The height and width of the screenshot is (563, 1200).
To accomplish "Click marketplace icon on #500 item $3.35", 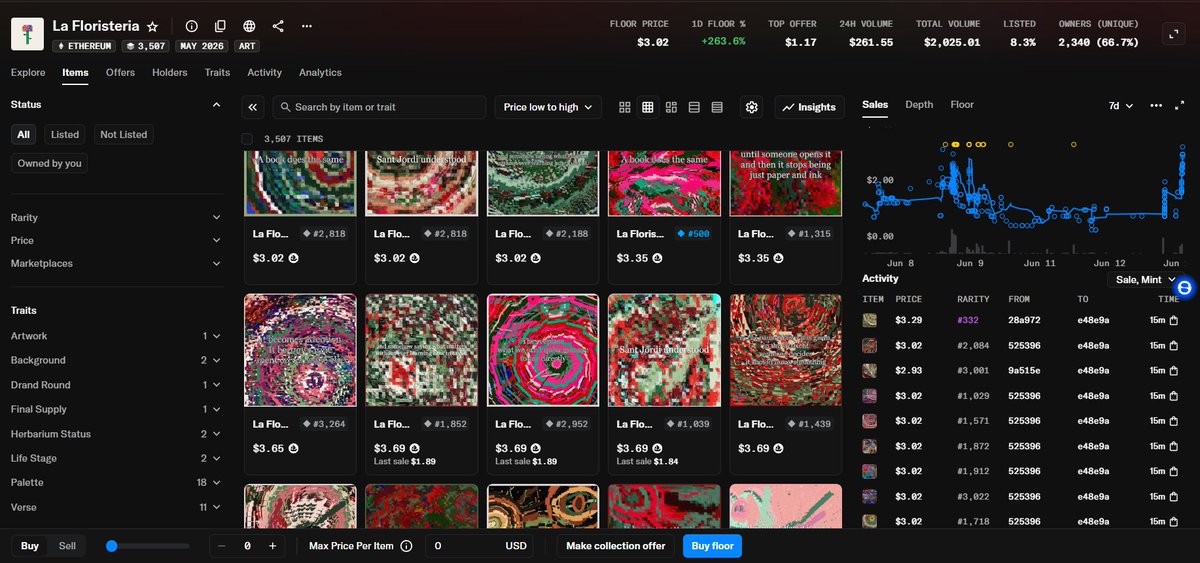I will [658, 257].
